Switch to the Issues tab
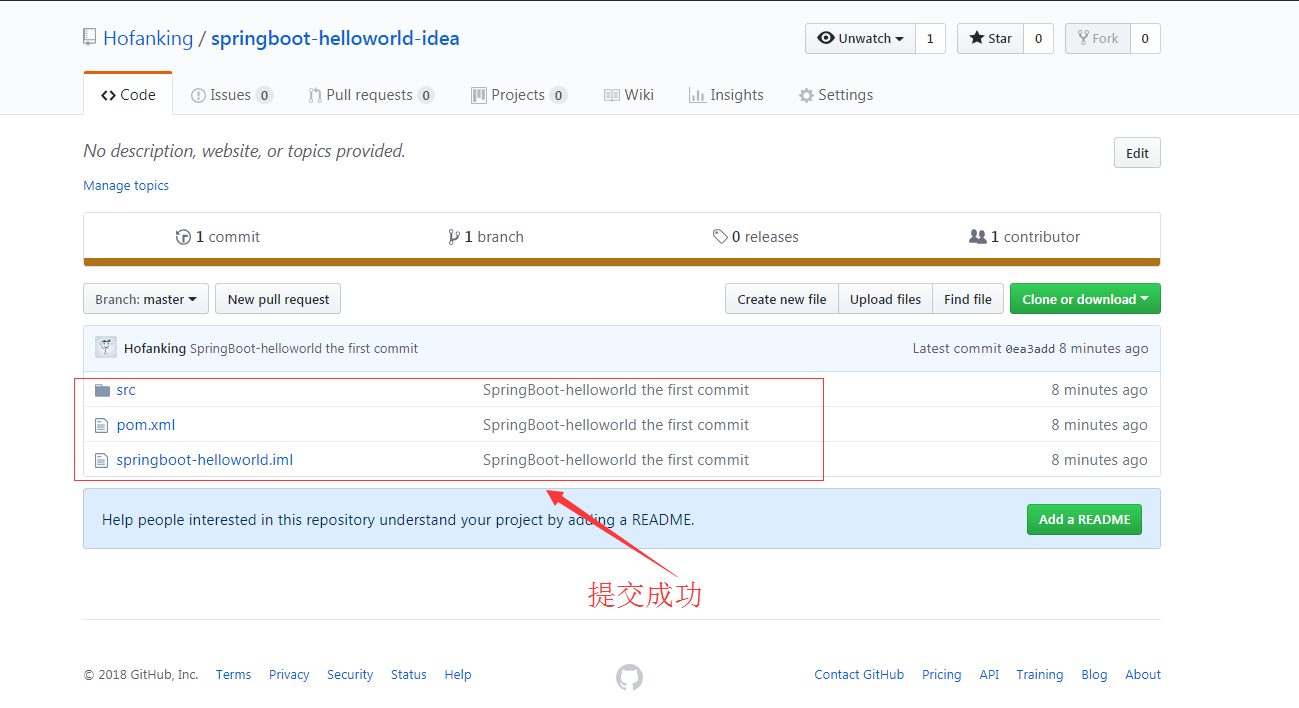Image resolution: width=1299 pixels, height=708 pixels. [231, 95]
